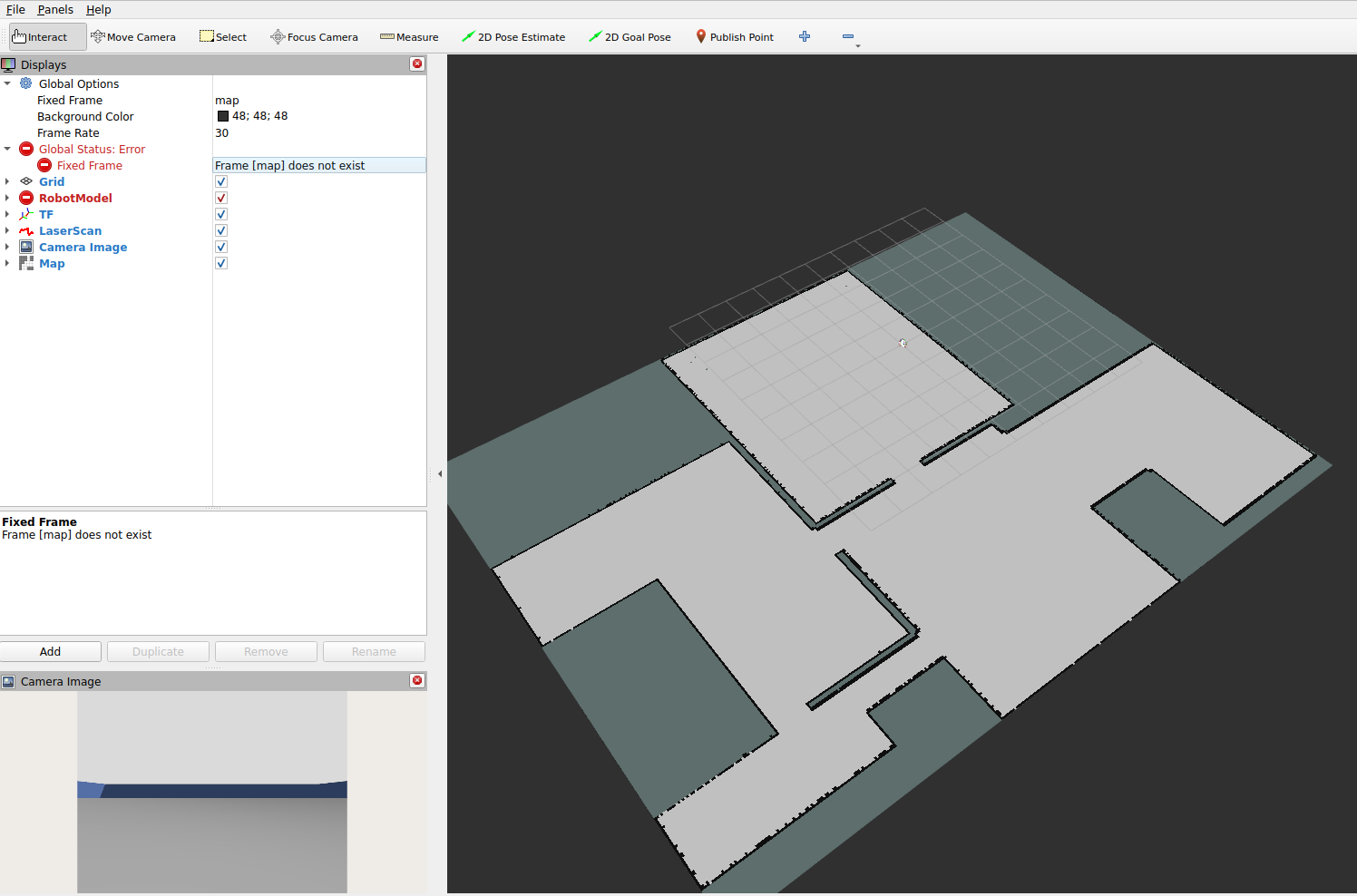Click the Fixed Frame value field
The width and height of the screenshot is (1357, 896).
[319, 100]
